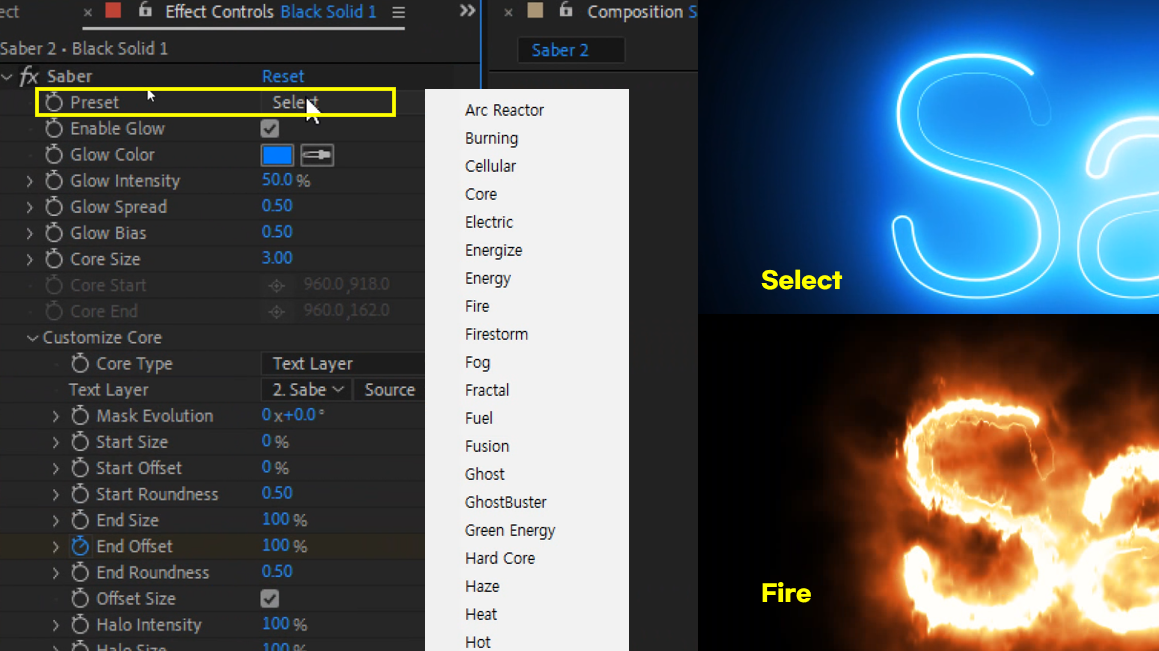The height and width of the screenshot is (651, 1159).
Task: Toggle active stopwatch for End Offset
Action: 80,546
